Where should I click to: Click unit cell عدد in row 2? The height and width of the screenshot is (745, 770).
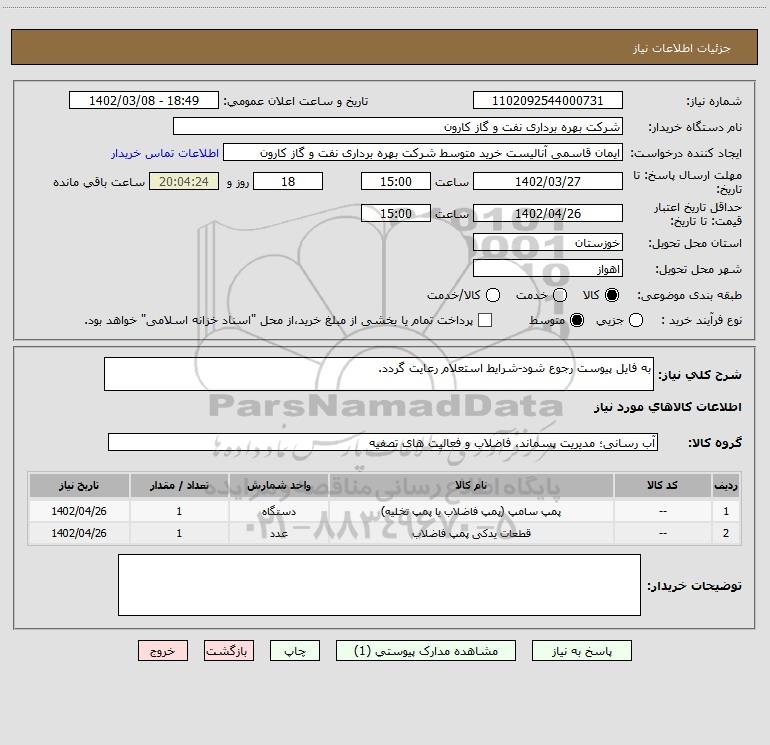pyautogui.click(x=278, y=533)
